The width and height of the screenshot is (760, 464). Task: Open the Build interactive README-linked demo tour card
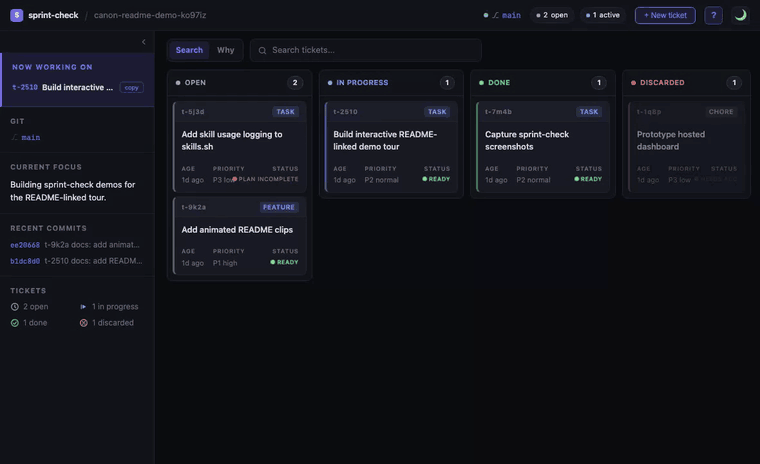(x=391, y=146)
